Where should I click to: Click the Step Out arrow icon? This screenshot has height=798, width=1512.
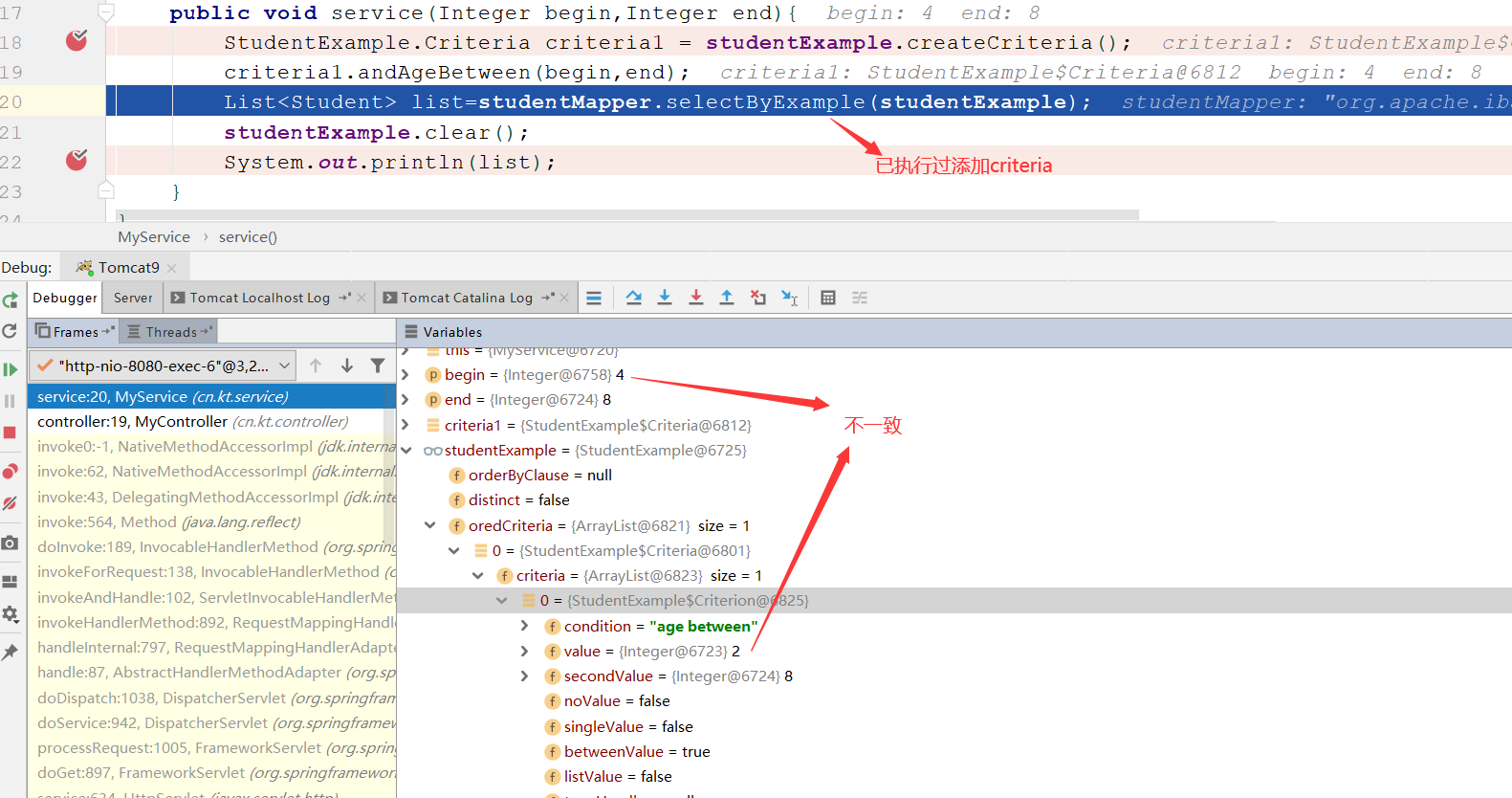[727, 298]
